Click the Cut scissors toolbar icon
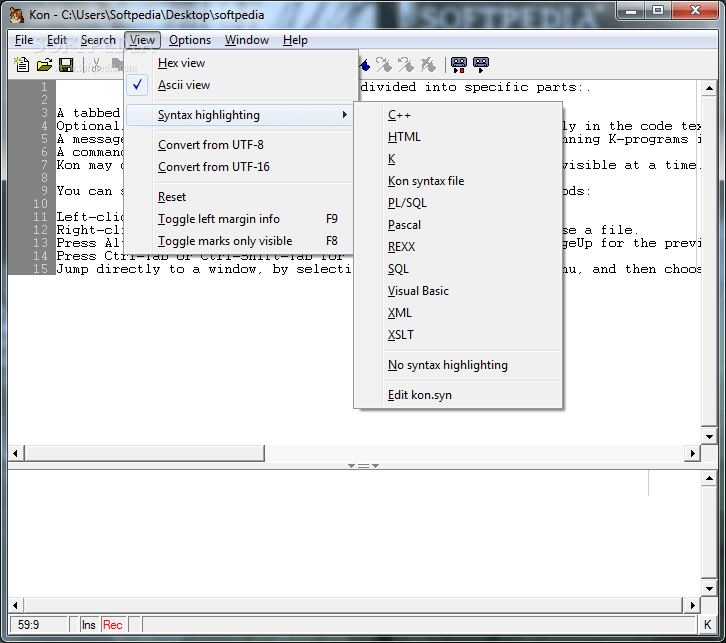 (x=96, y=65)
